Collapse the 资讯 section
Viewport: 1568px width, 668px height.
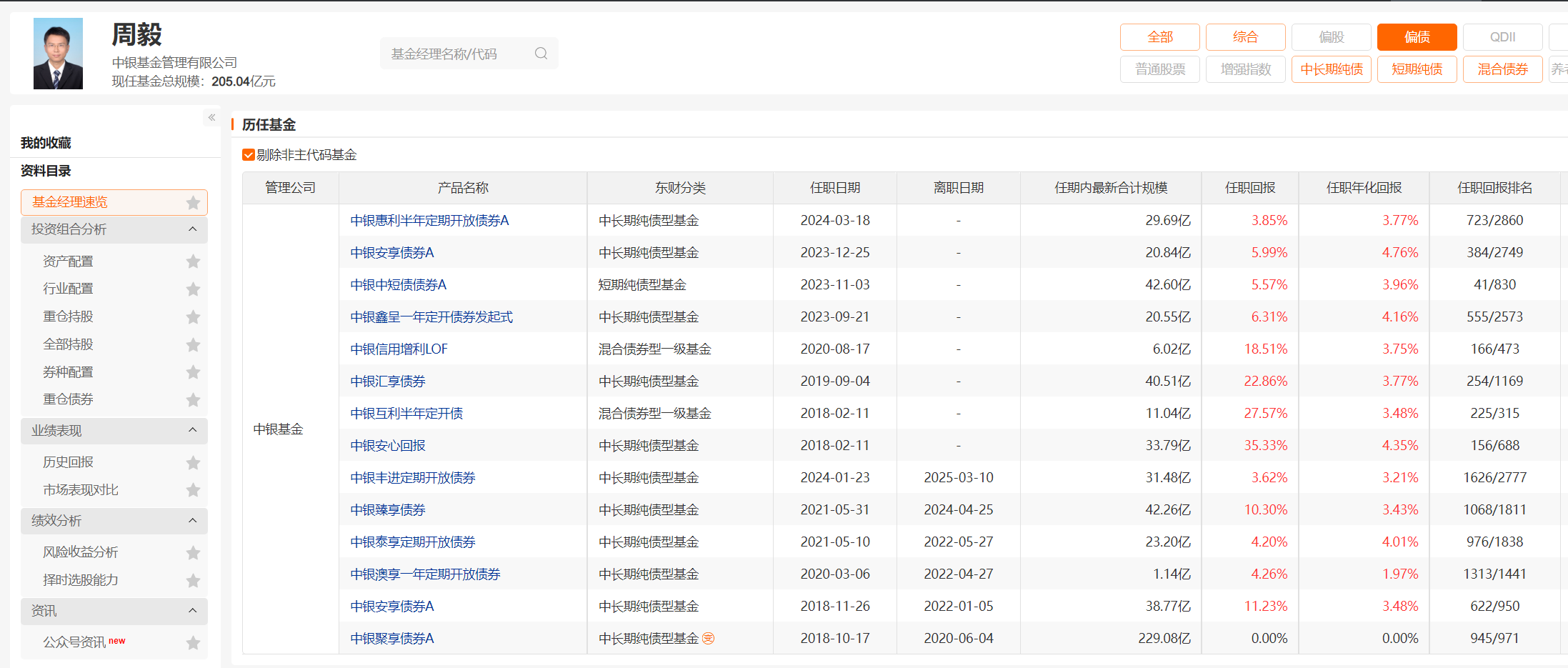coord(191,612)
